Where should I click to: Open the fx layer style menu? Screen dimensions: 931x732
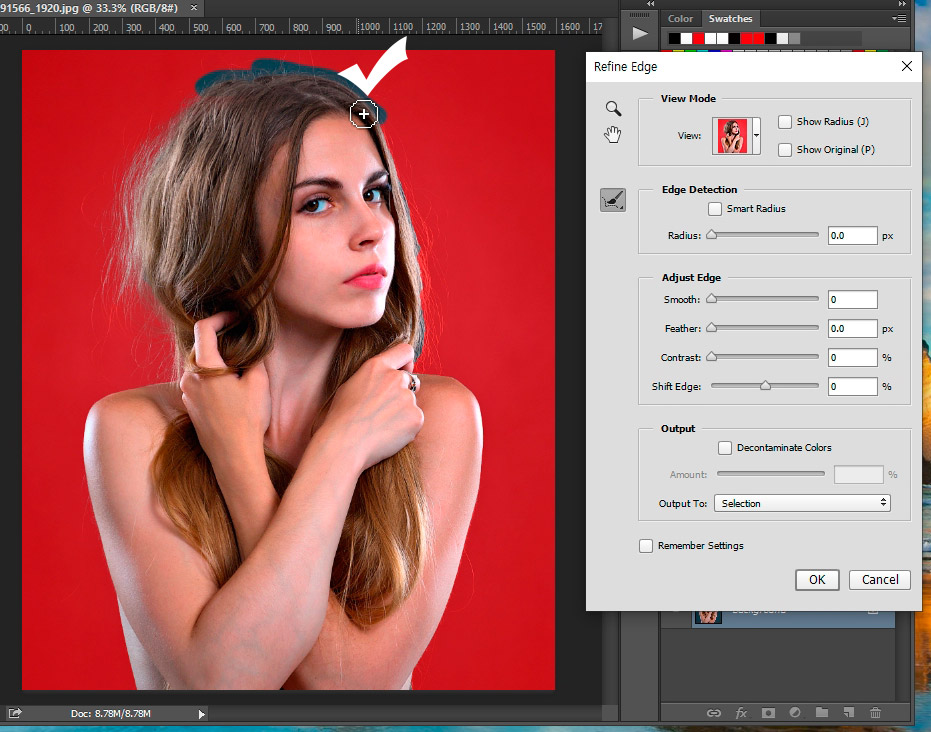pyautogui.click(x=741, y=712)
